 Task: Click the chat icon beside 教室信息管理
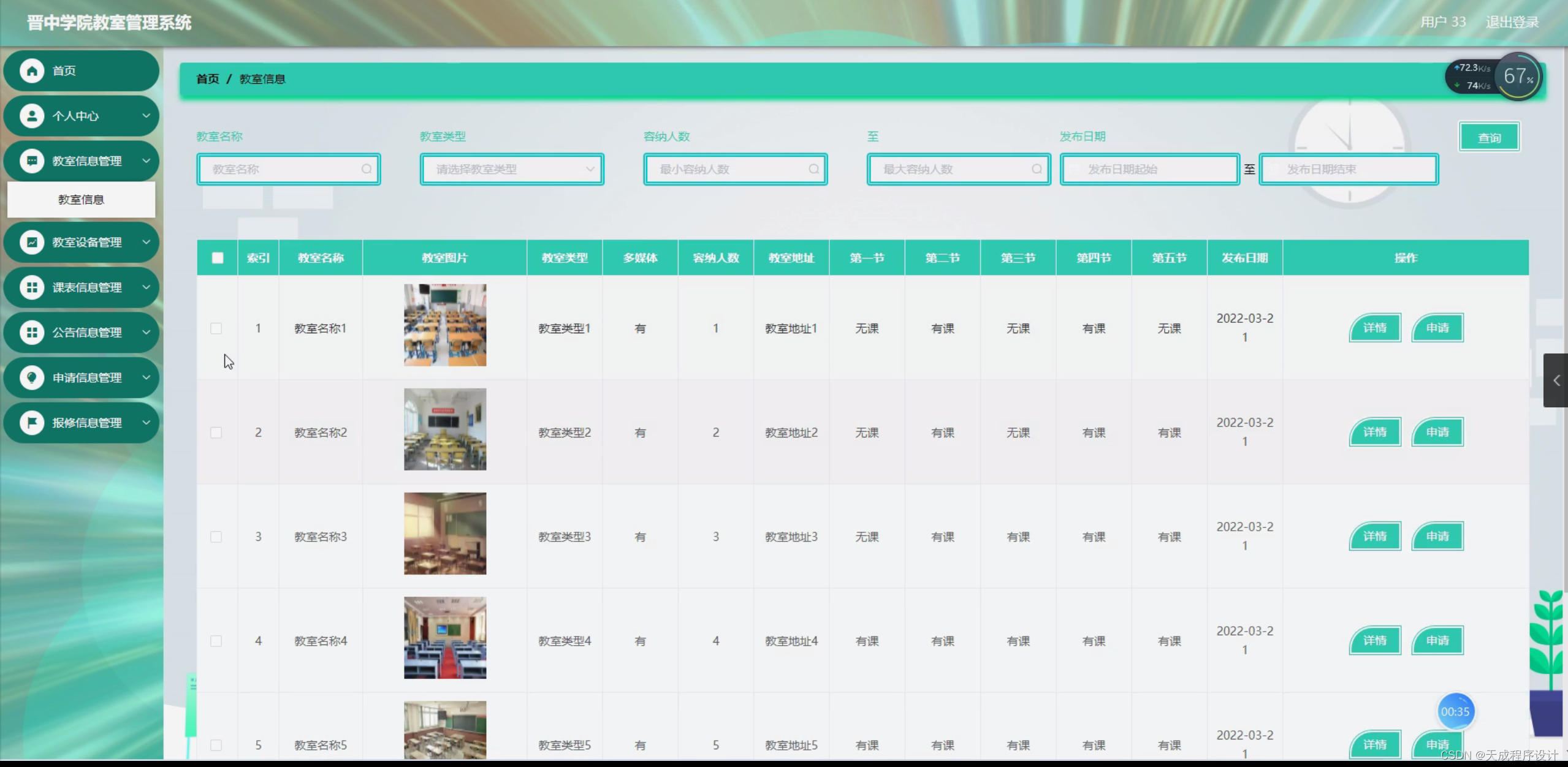pyautogui.click(x=32, y=161)
